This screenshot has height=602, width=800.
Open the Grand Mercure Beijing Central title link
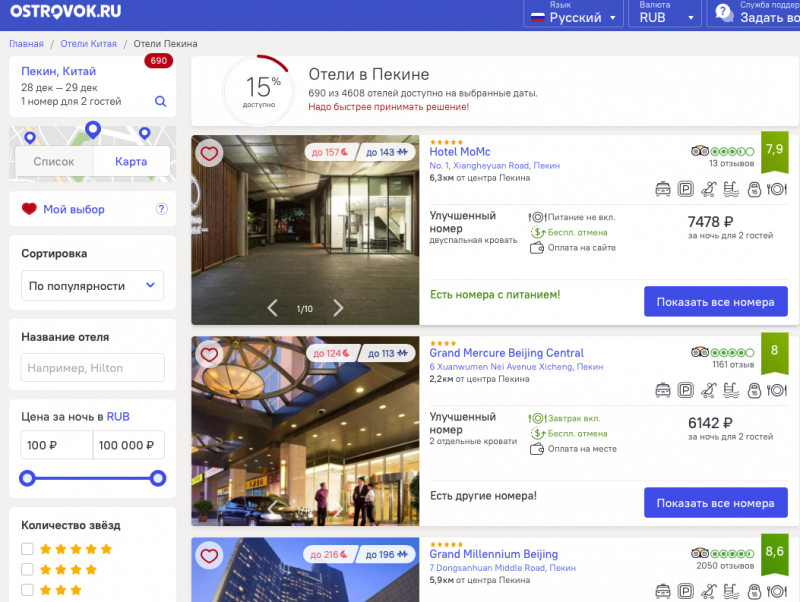(x=506, y=353)
